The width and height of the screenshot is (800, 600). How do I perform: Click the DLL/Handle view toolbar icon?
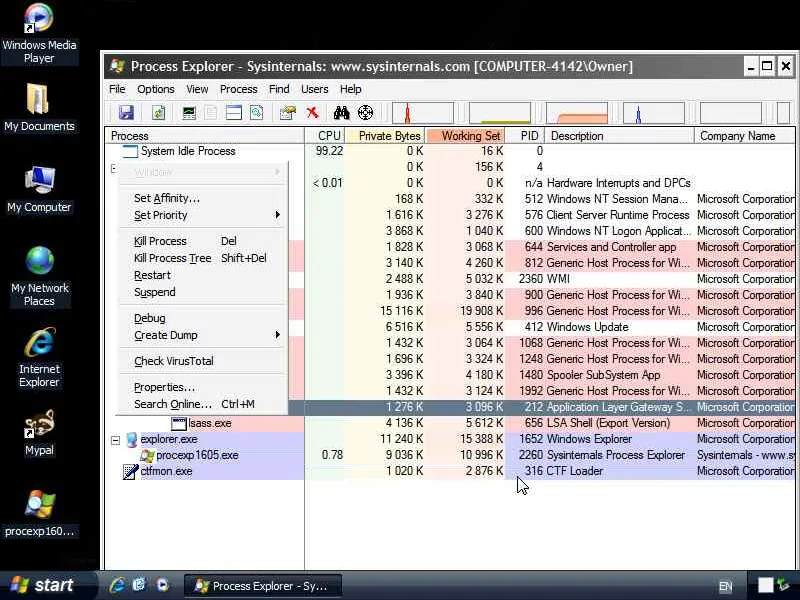(257, 112)
